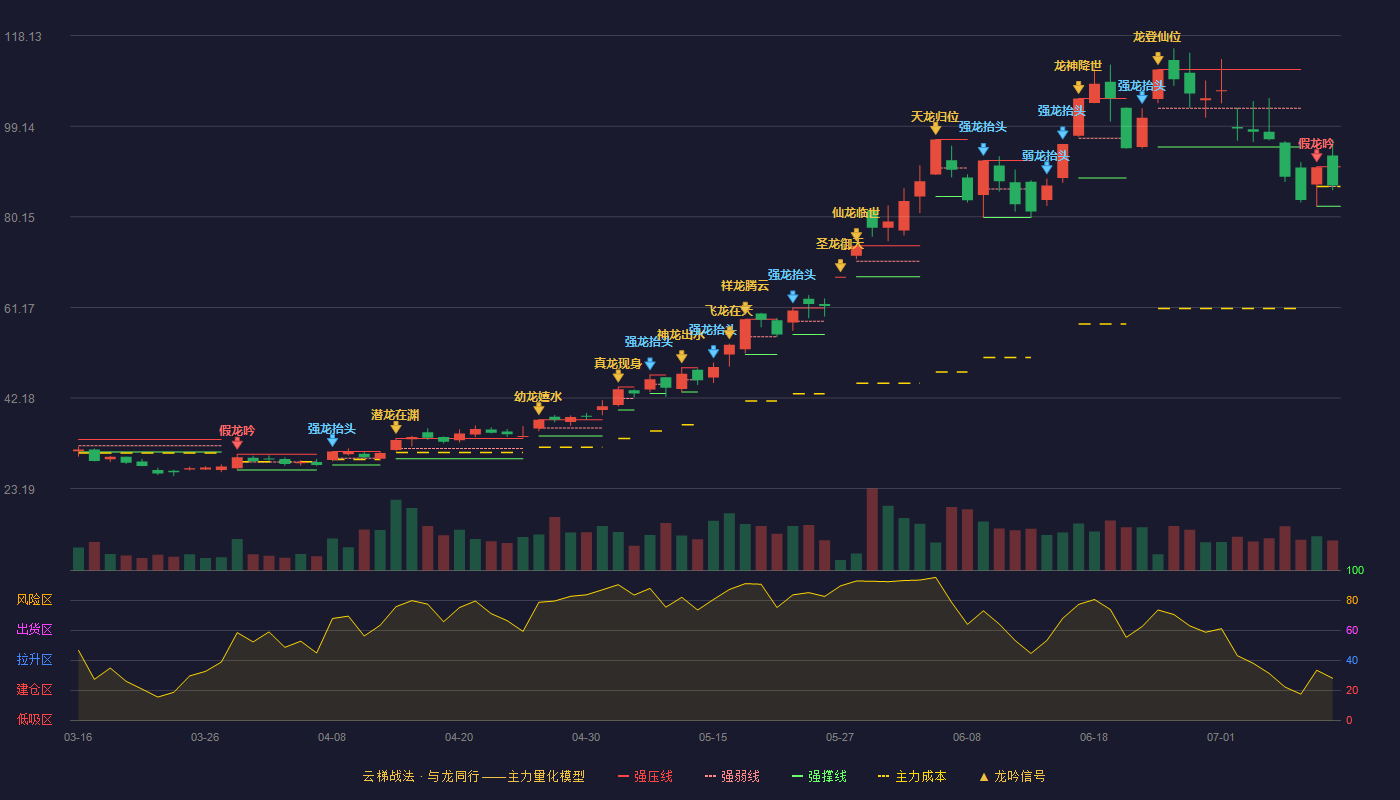Viewport: 1400px width, 800px height.
Task: Click the 假龙吟 marker near 03-26
Action: click(x=237, y=443)
